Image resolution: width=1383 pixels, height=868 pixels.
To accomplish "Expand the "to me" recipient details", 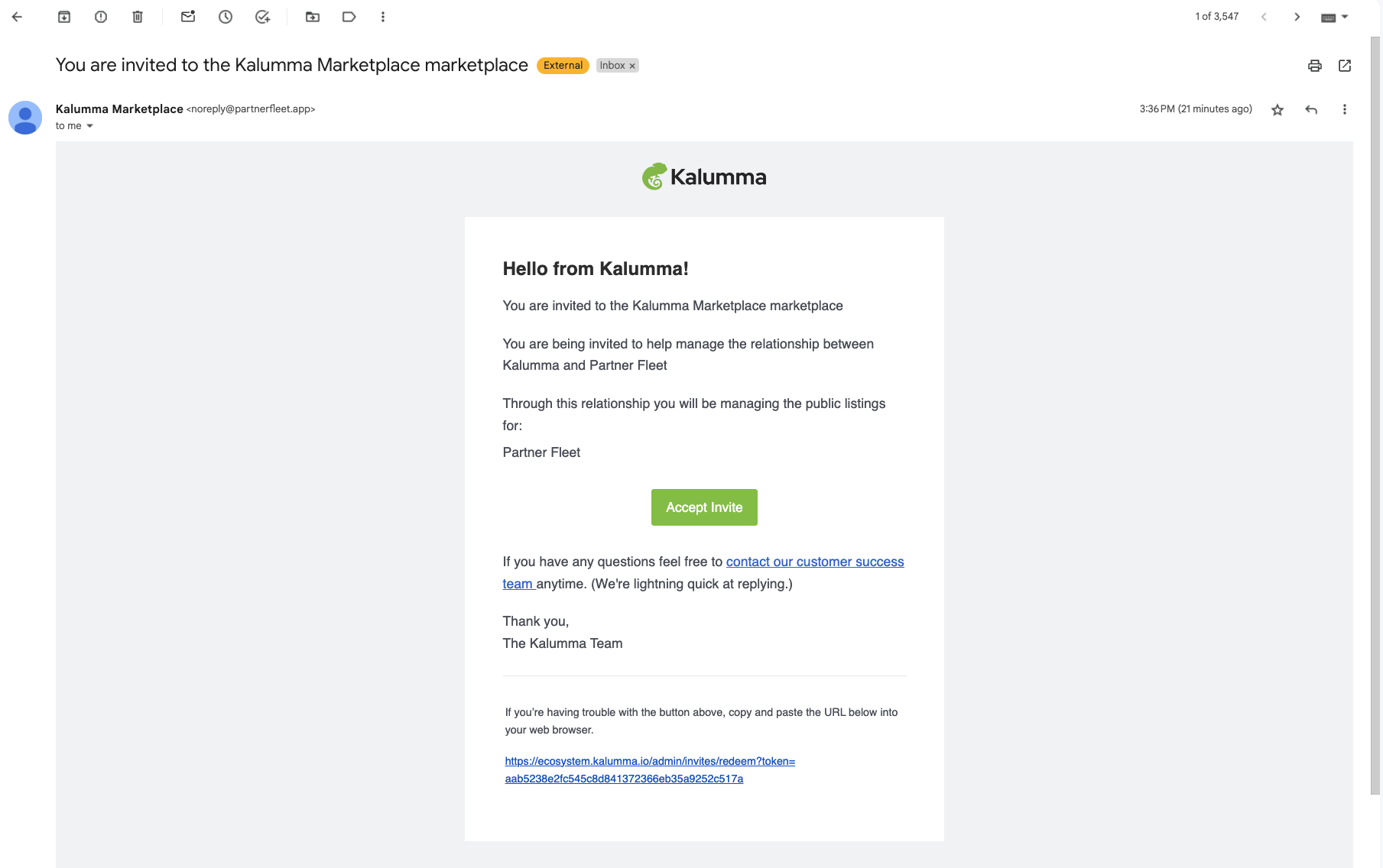I will point(89,126).
